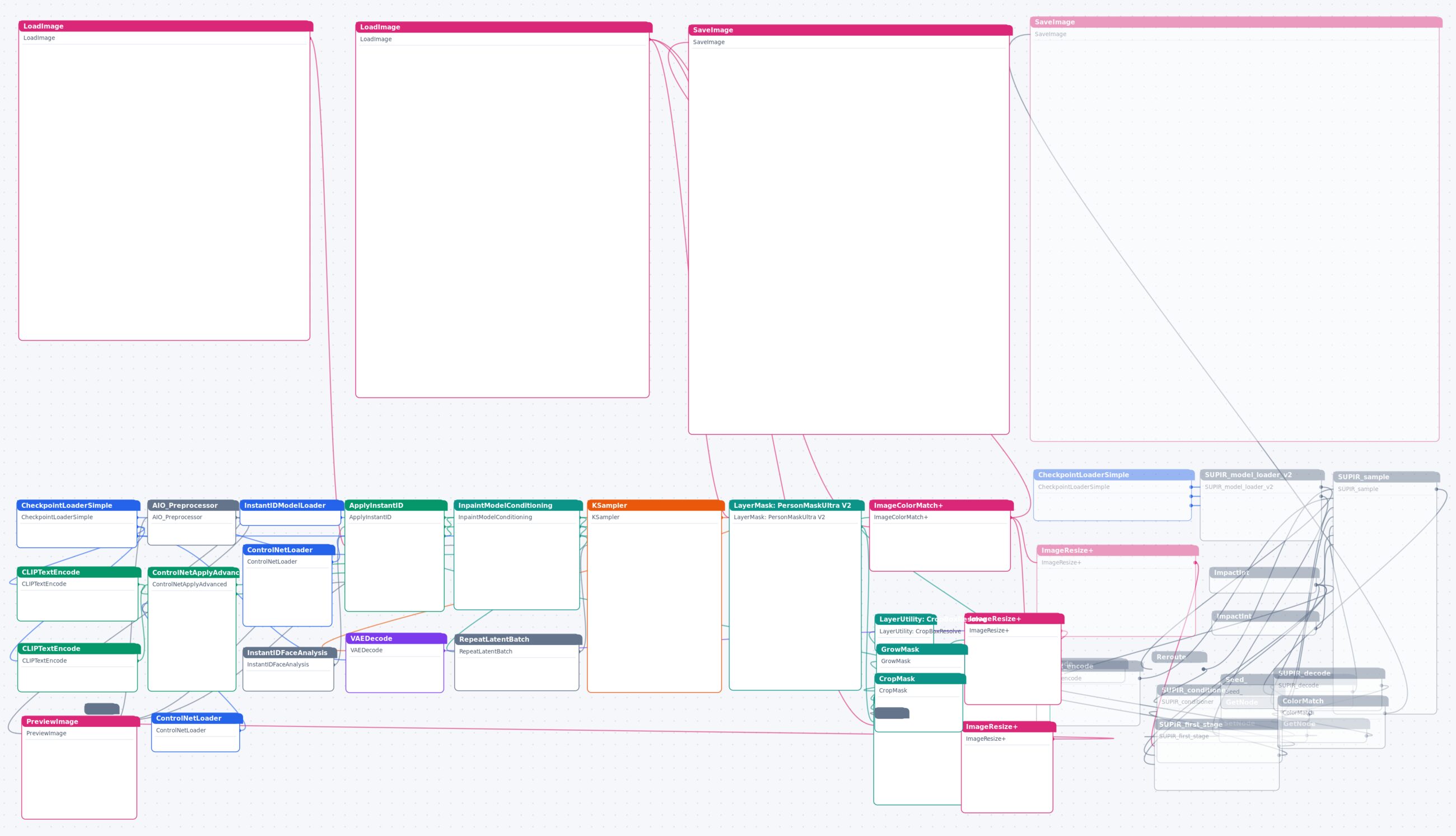Screen dimensions: 1456x836
Task: Select the InpaintModelConditioning node title bar
Action: click(x=517, y=505)
